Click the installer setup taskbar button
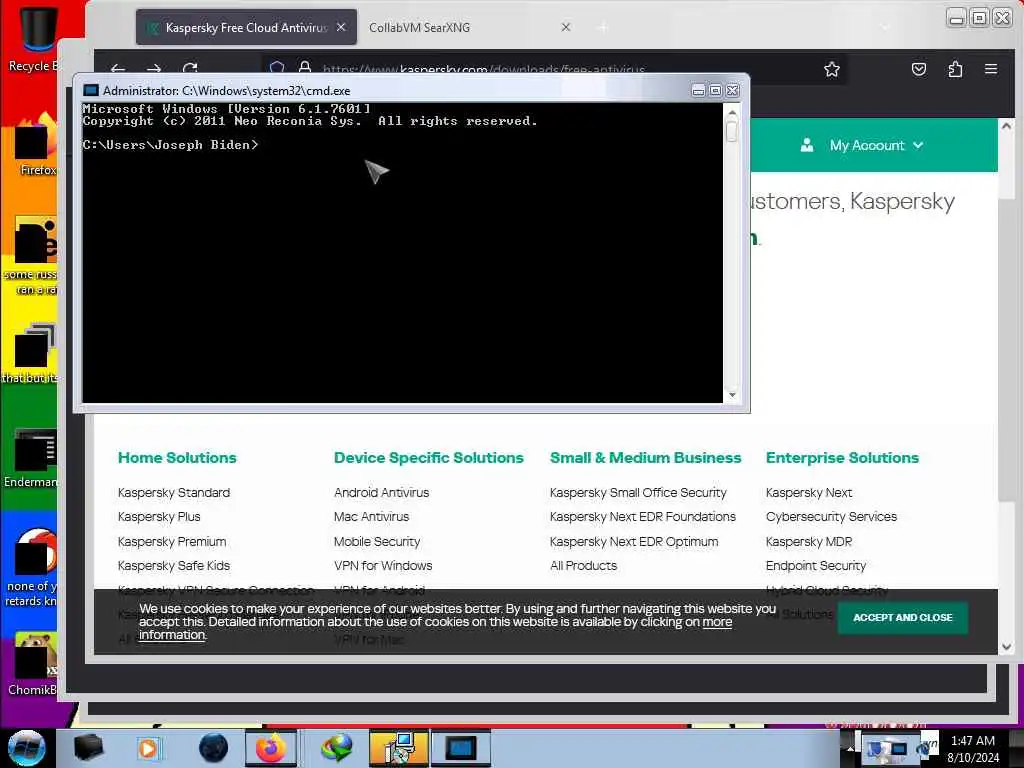 click(x=398, y=748)
